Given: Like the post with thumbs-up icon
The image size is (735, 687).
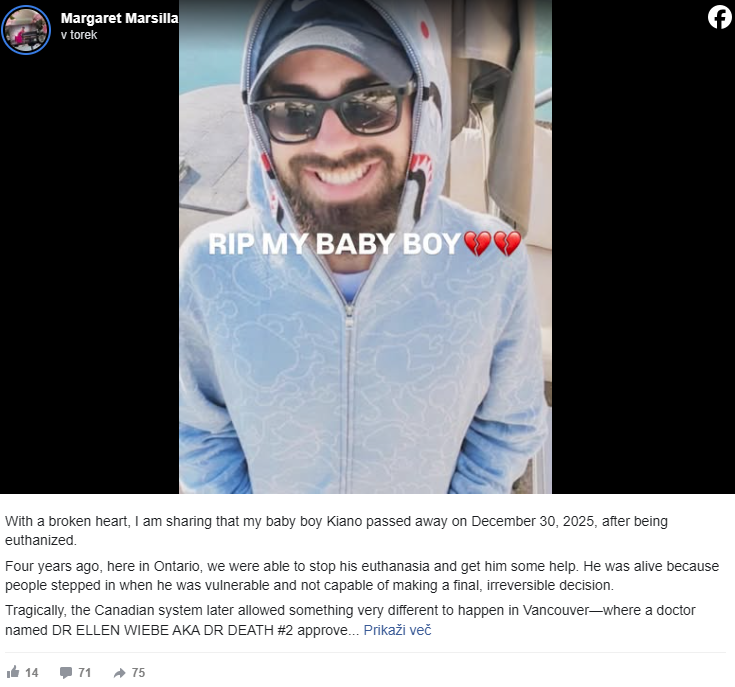Looking at the screenshot, I should tap(13, 672).
